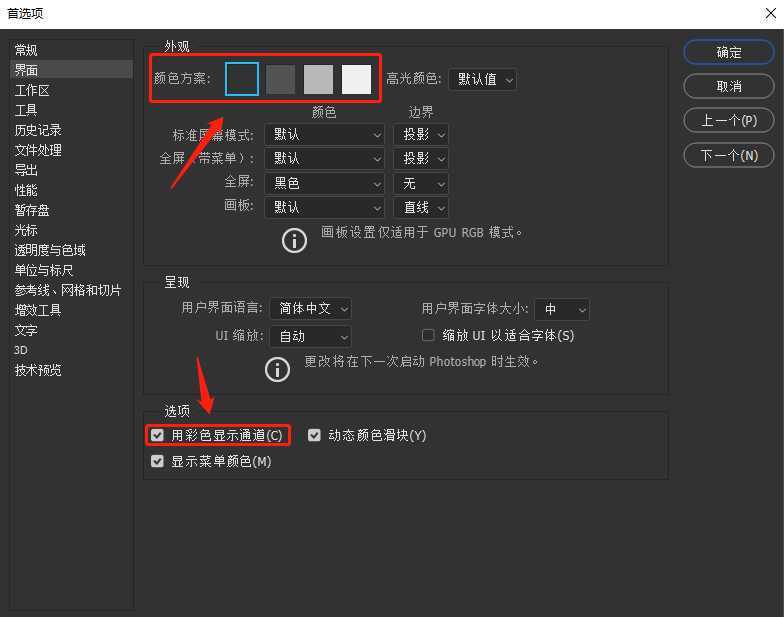Choose the darkest color scheme swatch
Screen dimensions: 784x617
(242, 79)
